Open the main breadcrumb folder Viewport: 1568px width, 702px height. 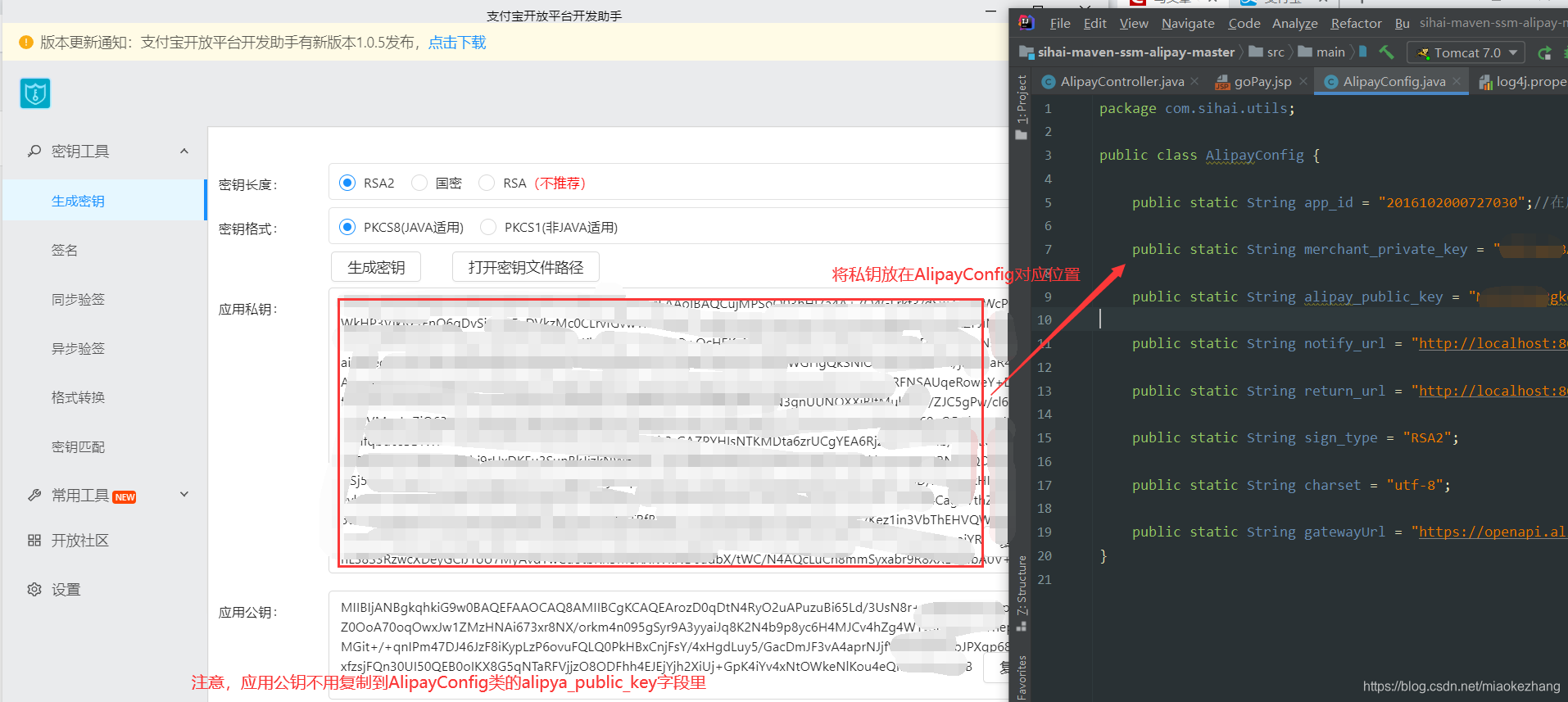click(1321, 52)
